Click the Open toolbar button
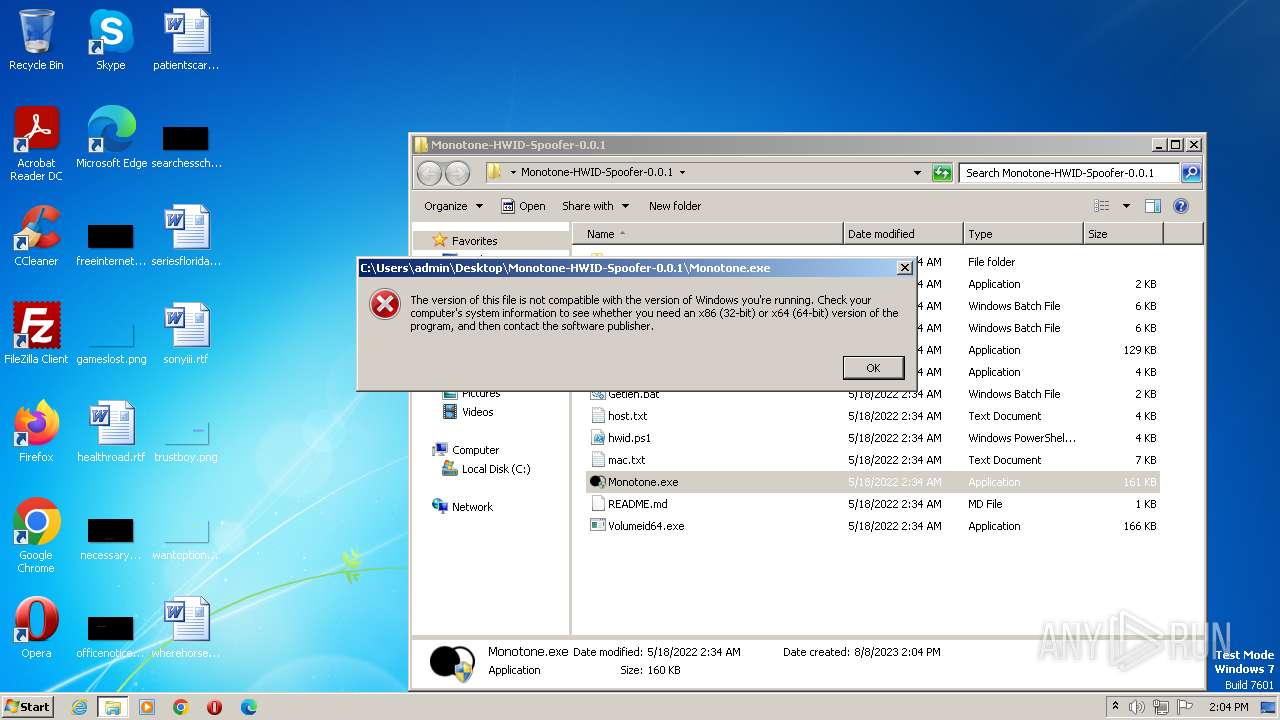1280x720 pixels. 523,206
